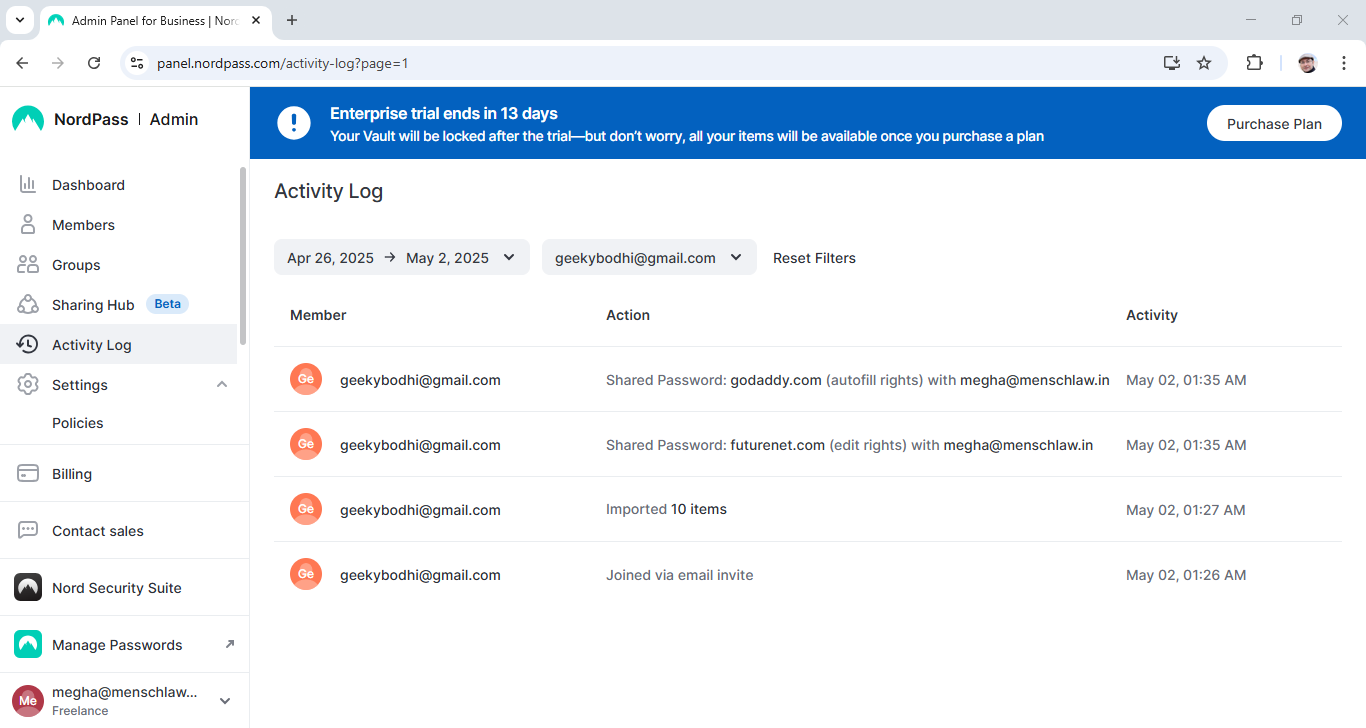Expand the megha@menschlaw account menu

click(x=225, y=701)
